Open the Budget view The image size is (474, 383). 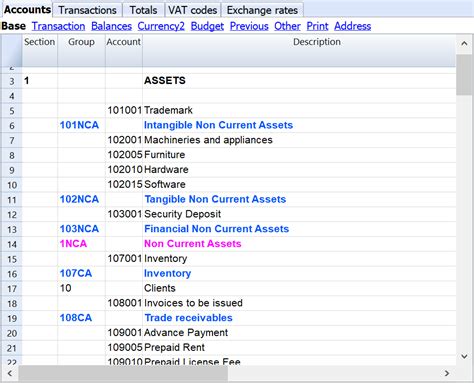[207, 26]
